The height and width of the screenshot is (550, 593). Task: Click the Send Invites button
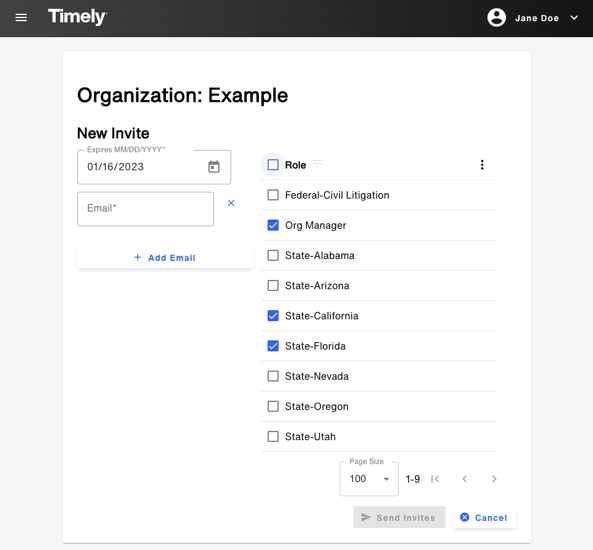coord(399,517)
